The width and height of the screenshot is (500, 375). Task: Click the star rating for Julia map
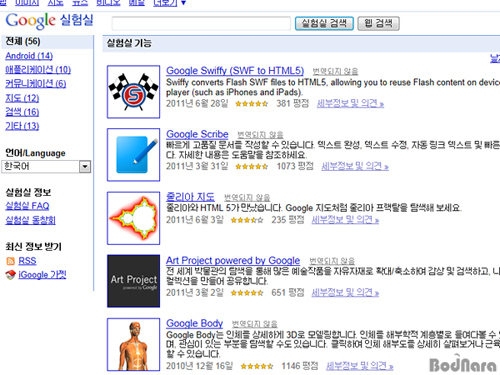(247, 220)
